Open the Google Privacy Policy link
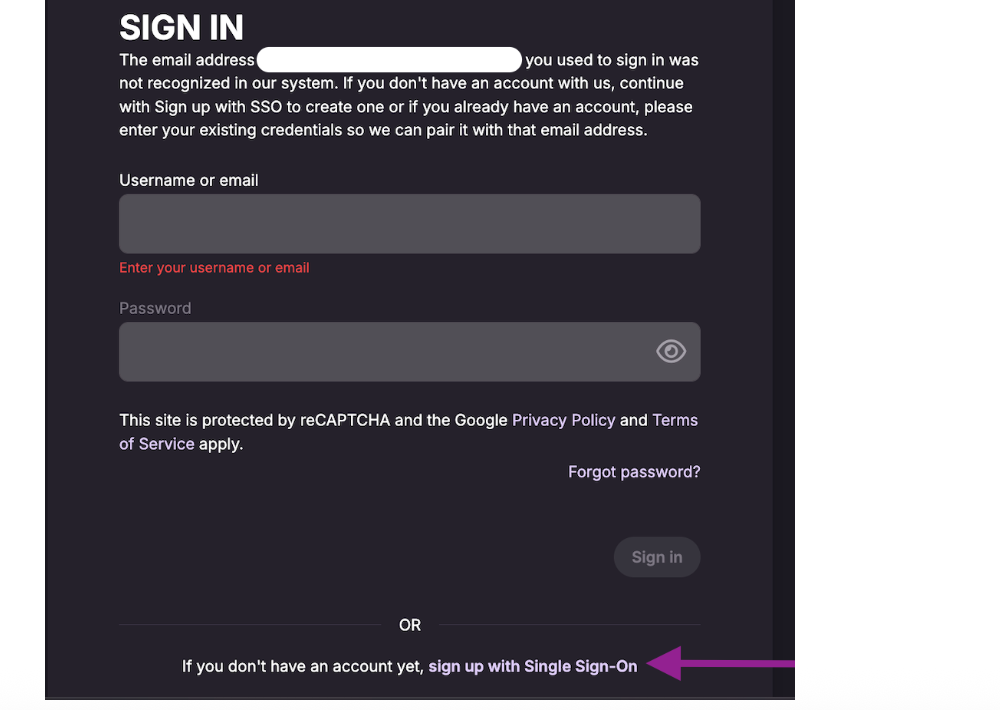This screenshot has height=710, width=1000. tap(563, 420)
